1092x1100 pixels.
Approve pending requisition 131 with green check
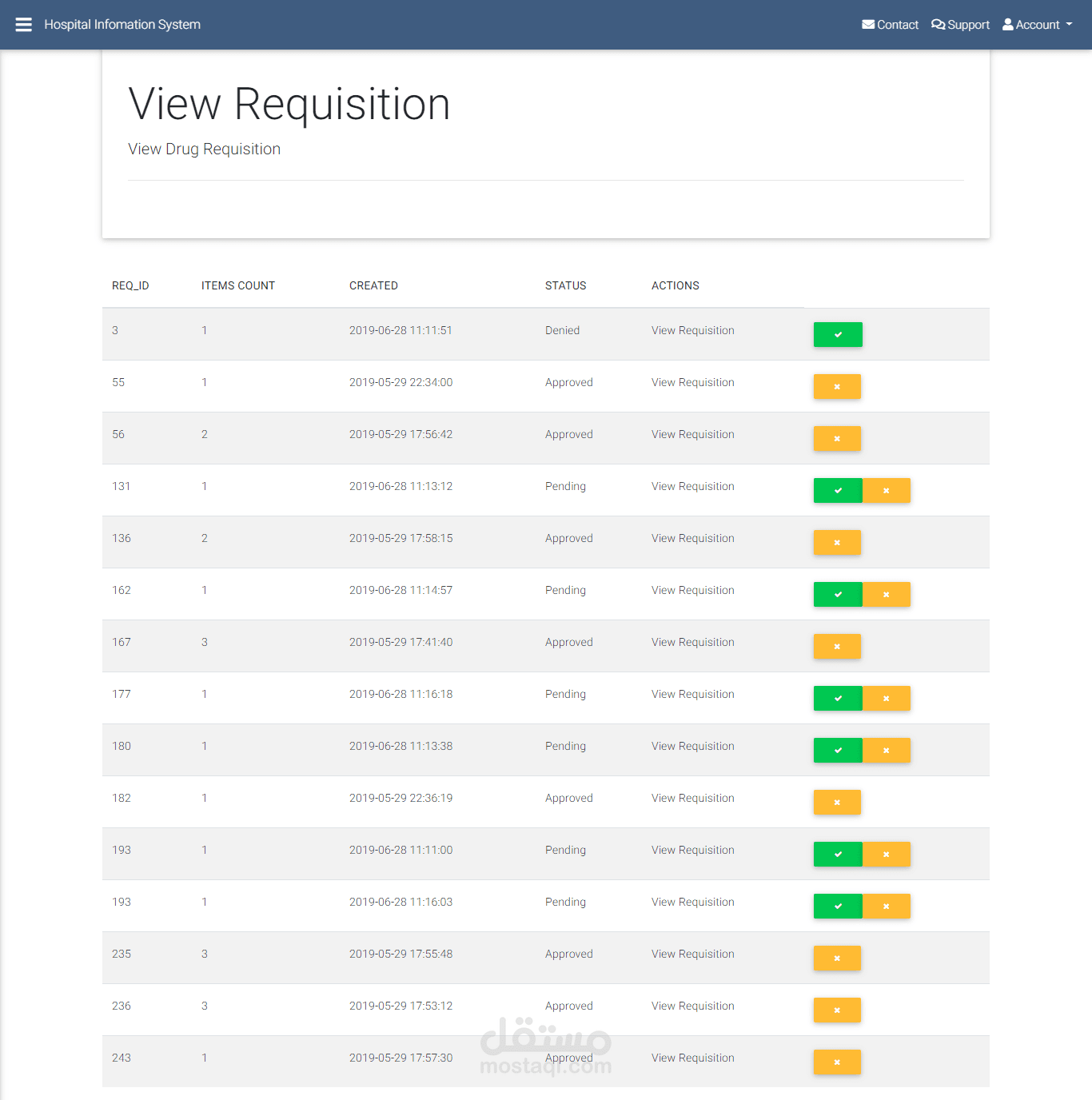838,490
